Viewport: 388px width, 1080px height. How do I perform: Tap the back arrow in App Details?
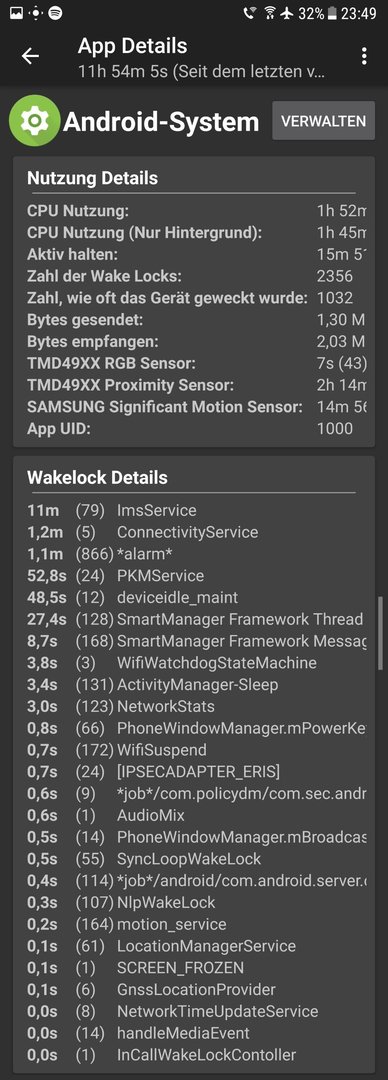(x=30, y=56)
